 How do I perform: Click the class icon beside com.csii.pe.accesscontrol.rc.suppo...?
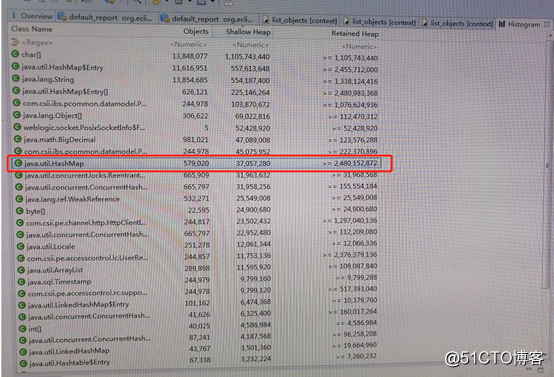[x=22, y=293]
